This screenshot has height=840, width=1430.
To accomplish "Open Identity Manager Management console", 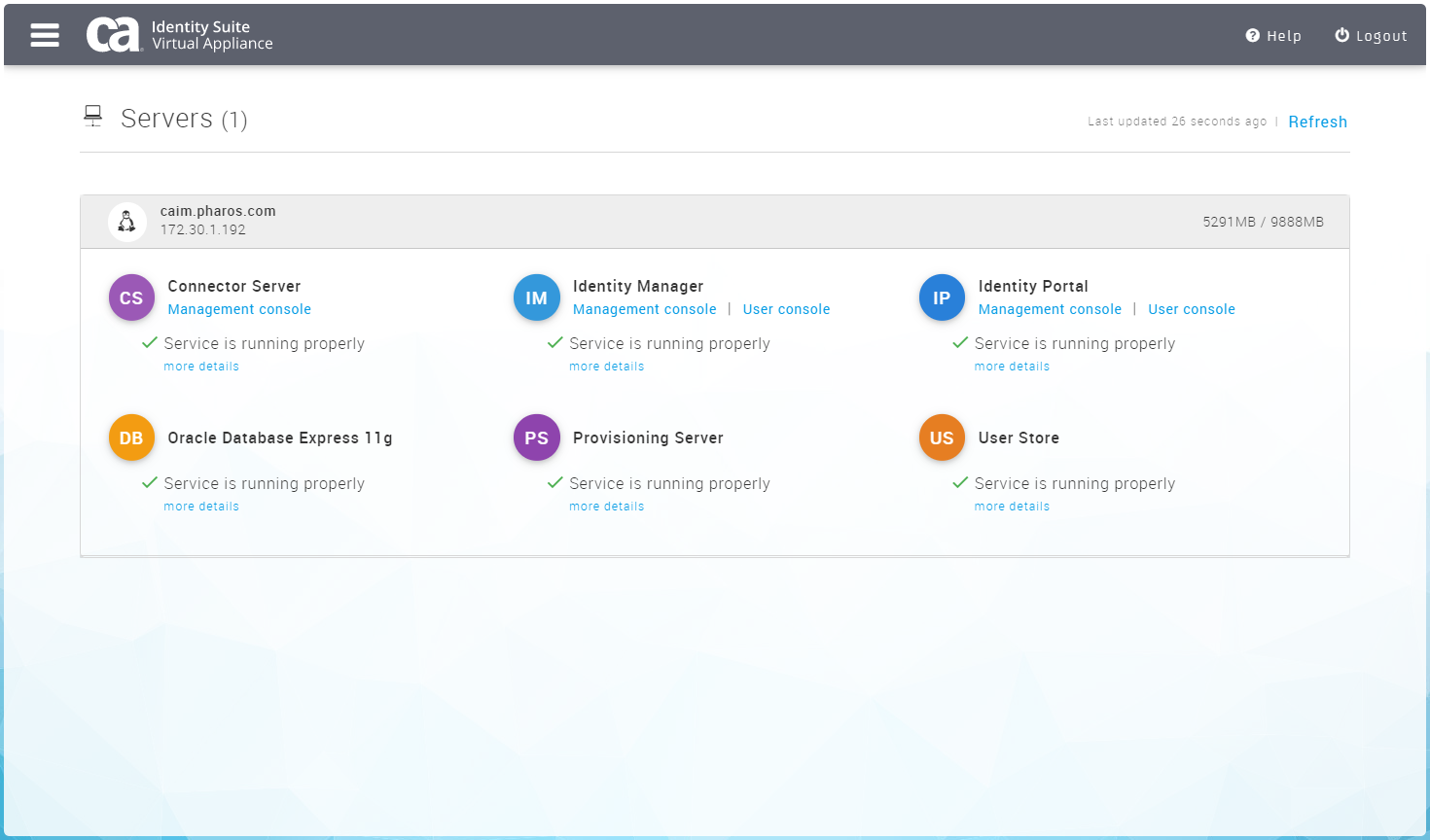I will point(645,309).
